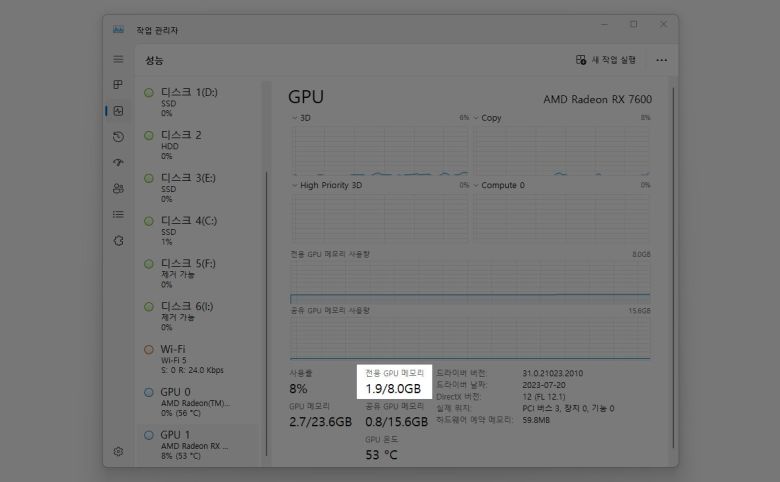Open the Users page icon
This screenshot has height=482, width=780.
118,189
